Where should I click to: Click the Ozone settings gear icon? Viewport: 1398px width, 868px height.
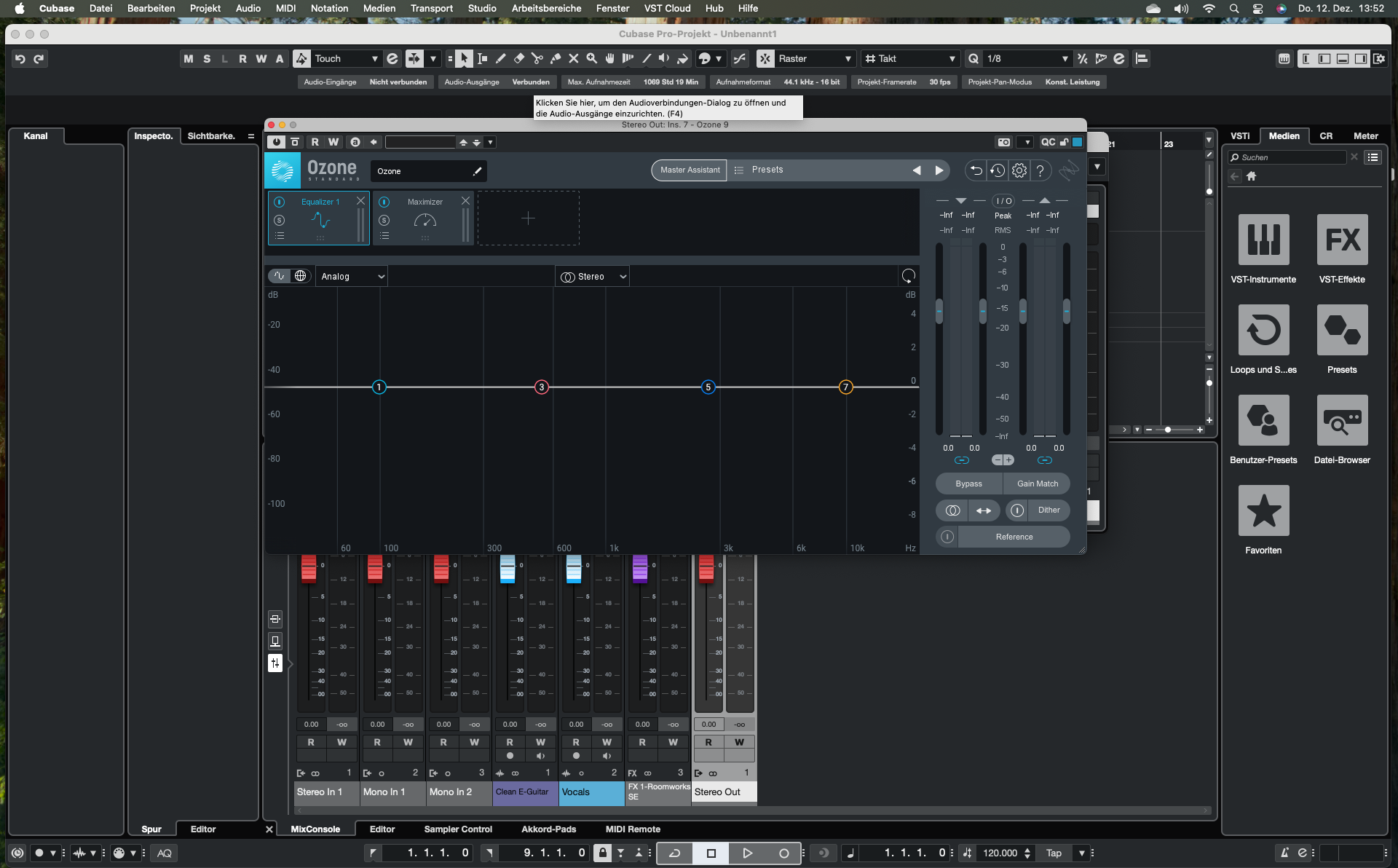[1019, 170]
